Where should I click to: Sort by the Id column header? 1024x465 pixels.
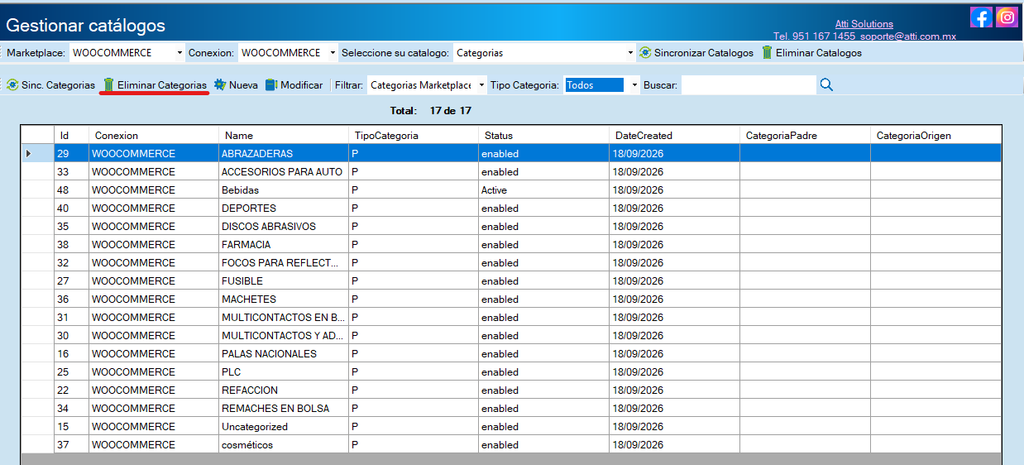[x=71, y=135]
